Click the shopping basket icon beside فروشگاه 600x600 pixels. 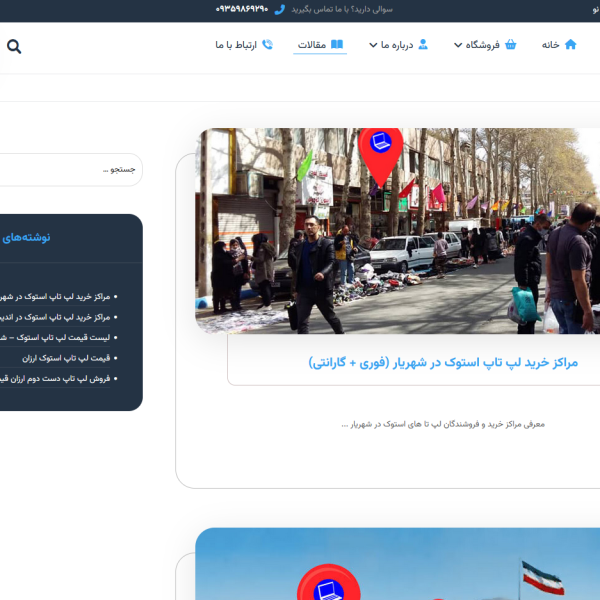(510, 44)
